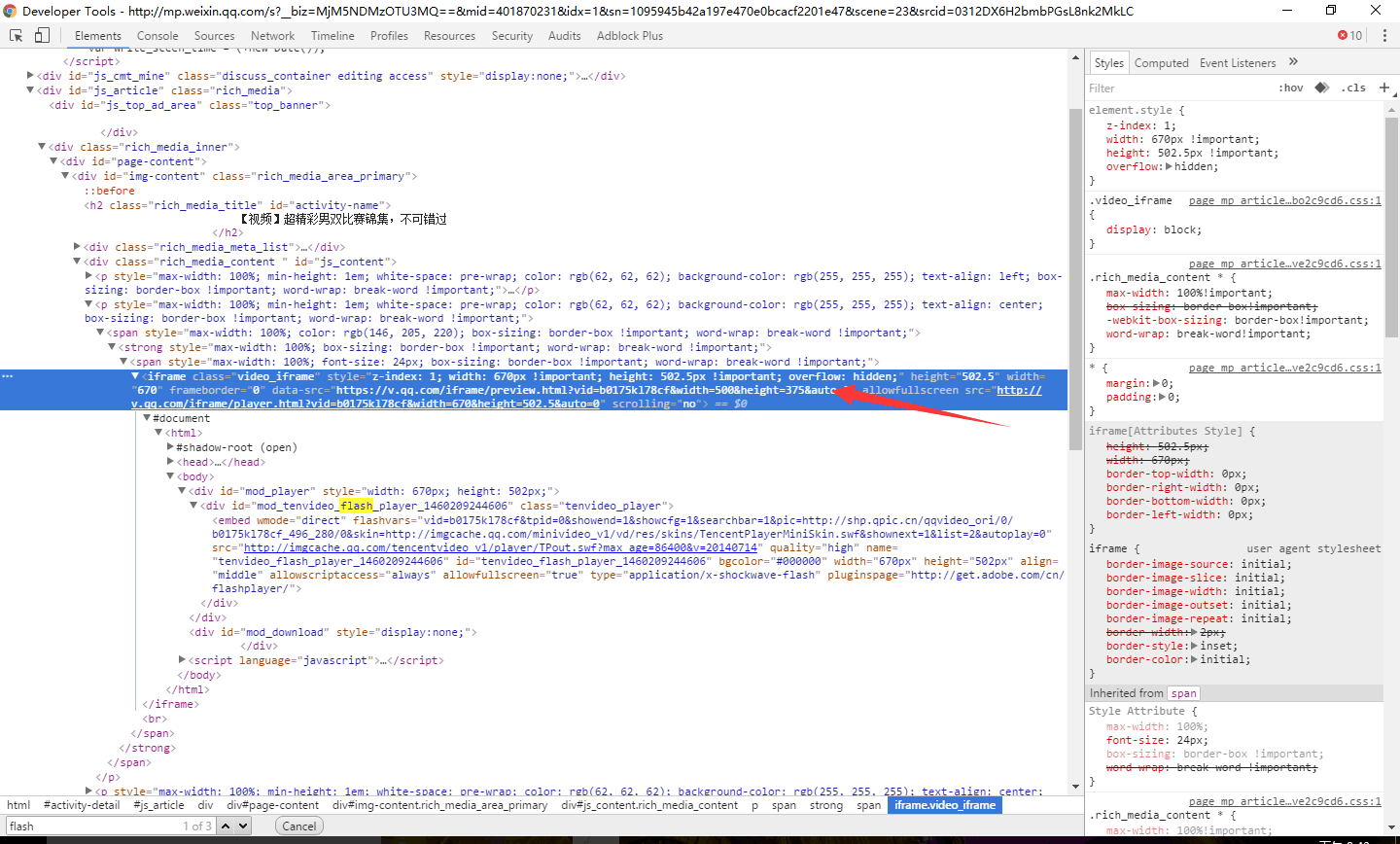
Task: Toggle the element state pin icon
Action: click(x=1321, y=88)
